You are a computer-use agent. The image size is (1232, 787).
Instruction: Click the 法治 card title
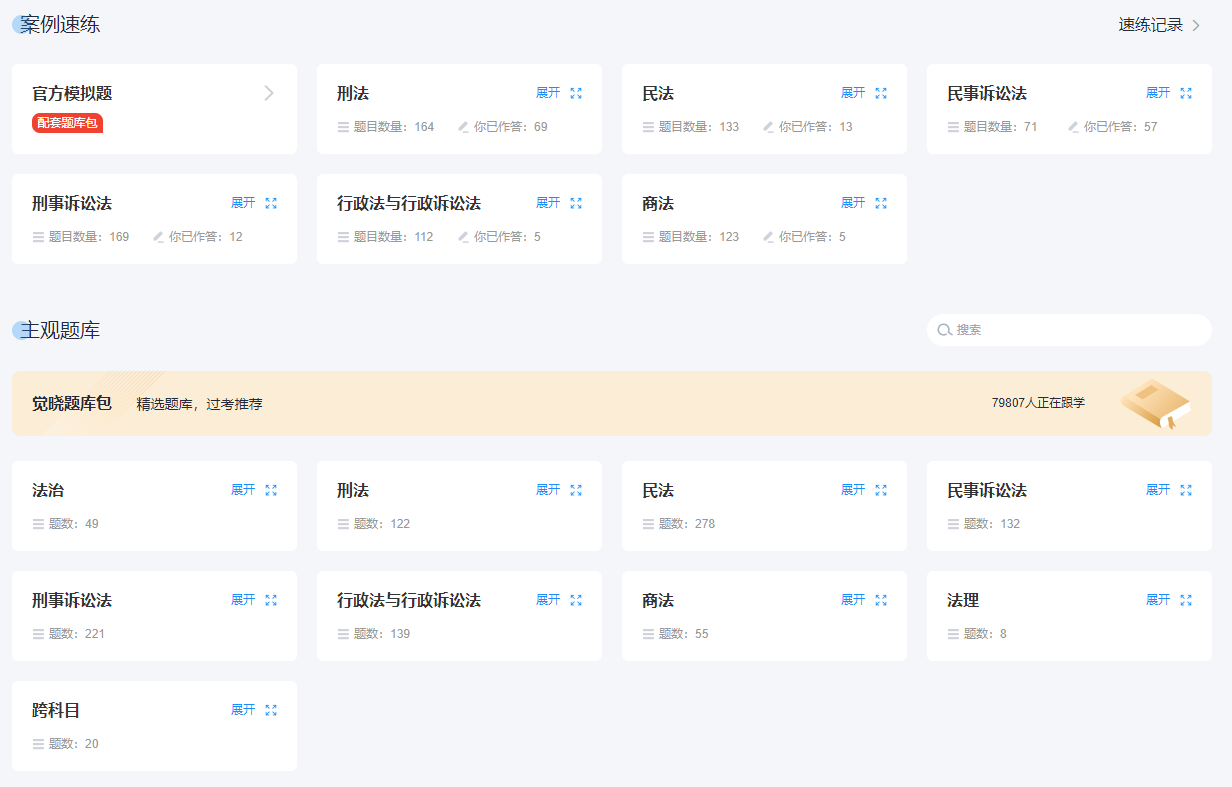48,491
